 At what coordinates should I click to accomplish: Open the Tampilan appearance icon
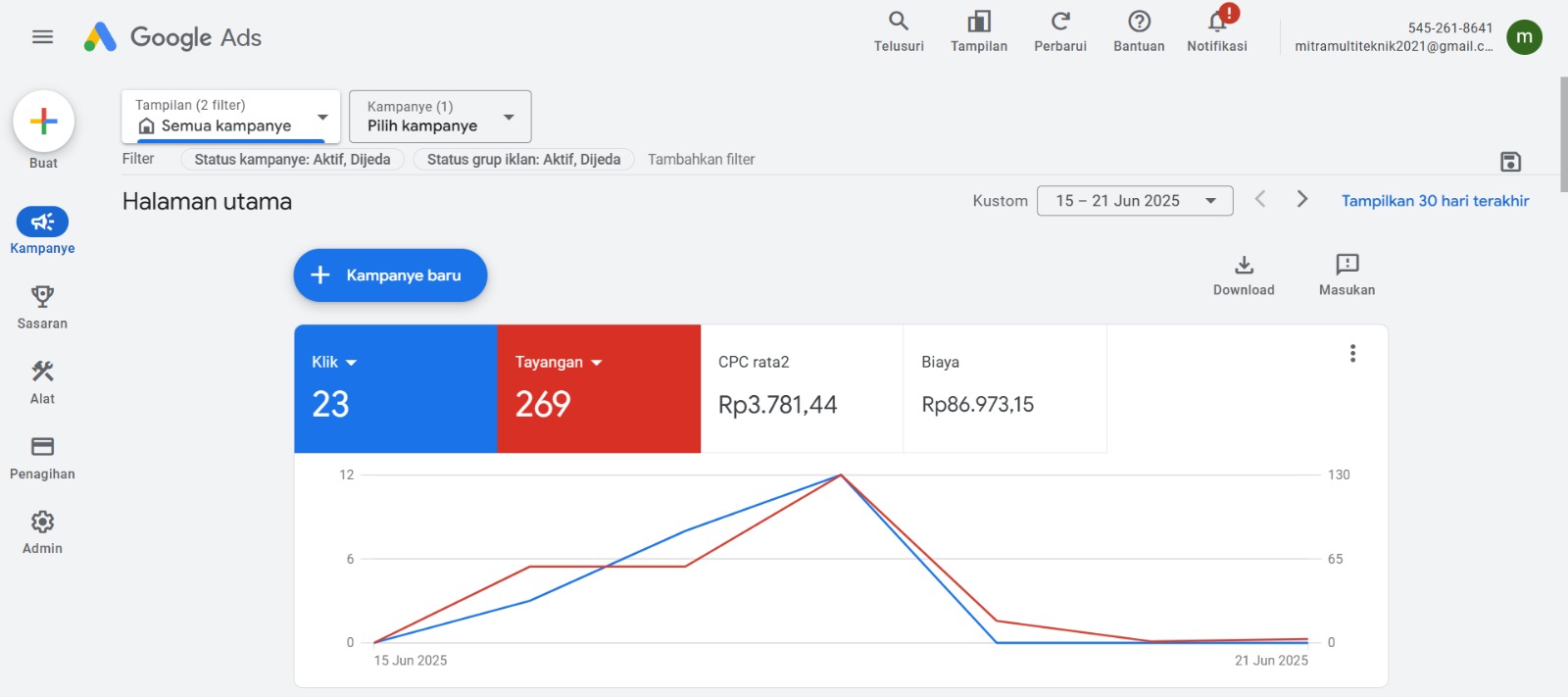(x=978, y=23)
